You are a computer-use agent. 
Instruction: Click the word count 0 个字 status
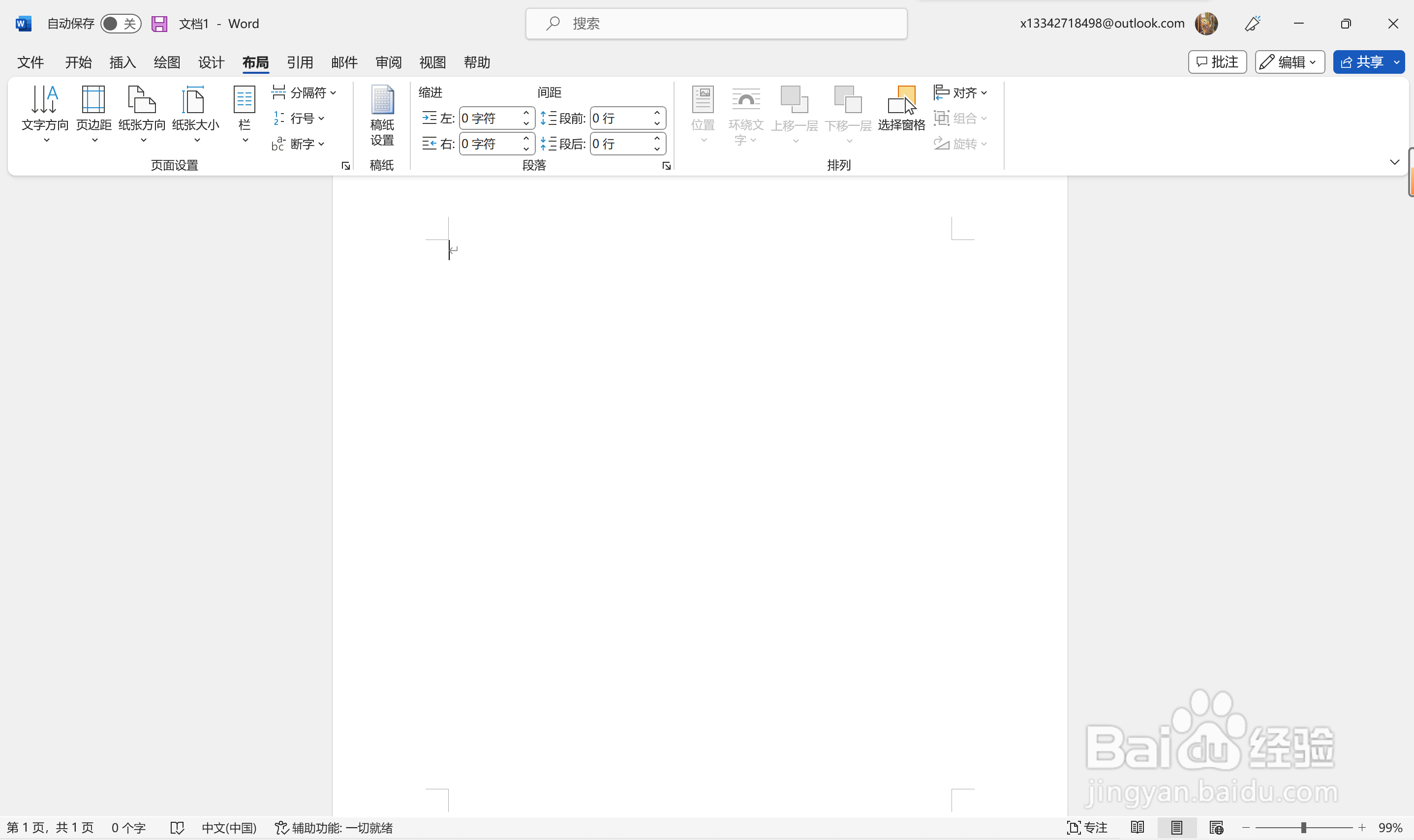tap(128, 828)
